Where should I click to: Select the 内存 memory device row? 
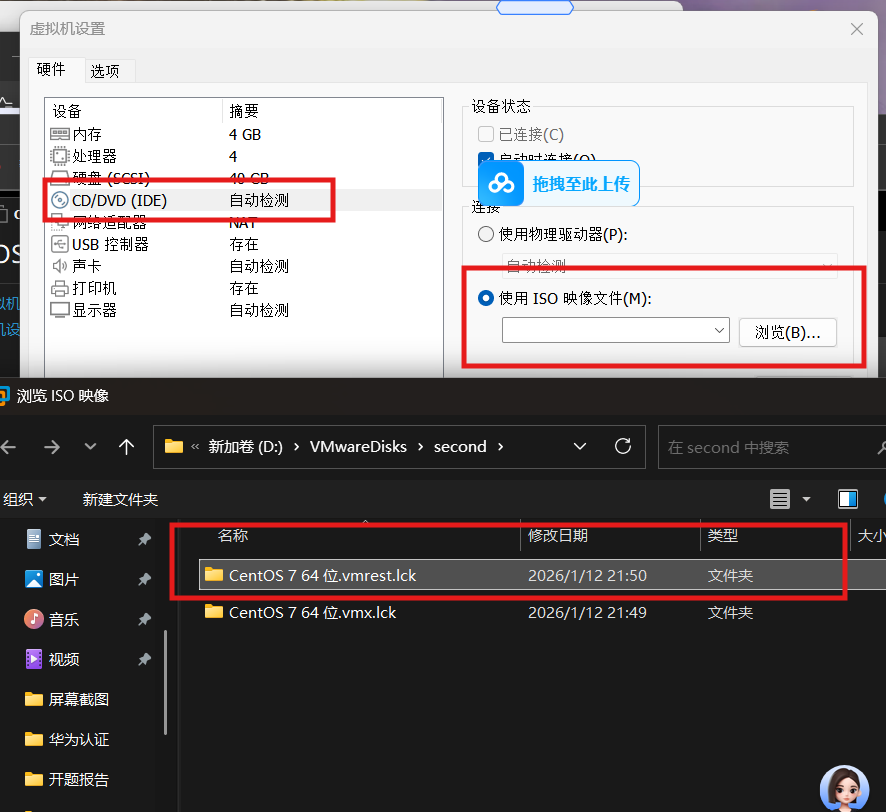click(x=244, y=134)
